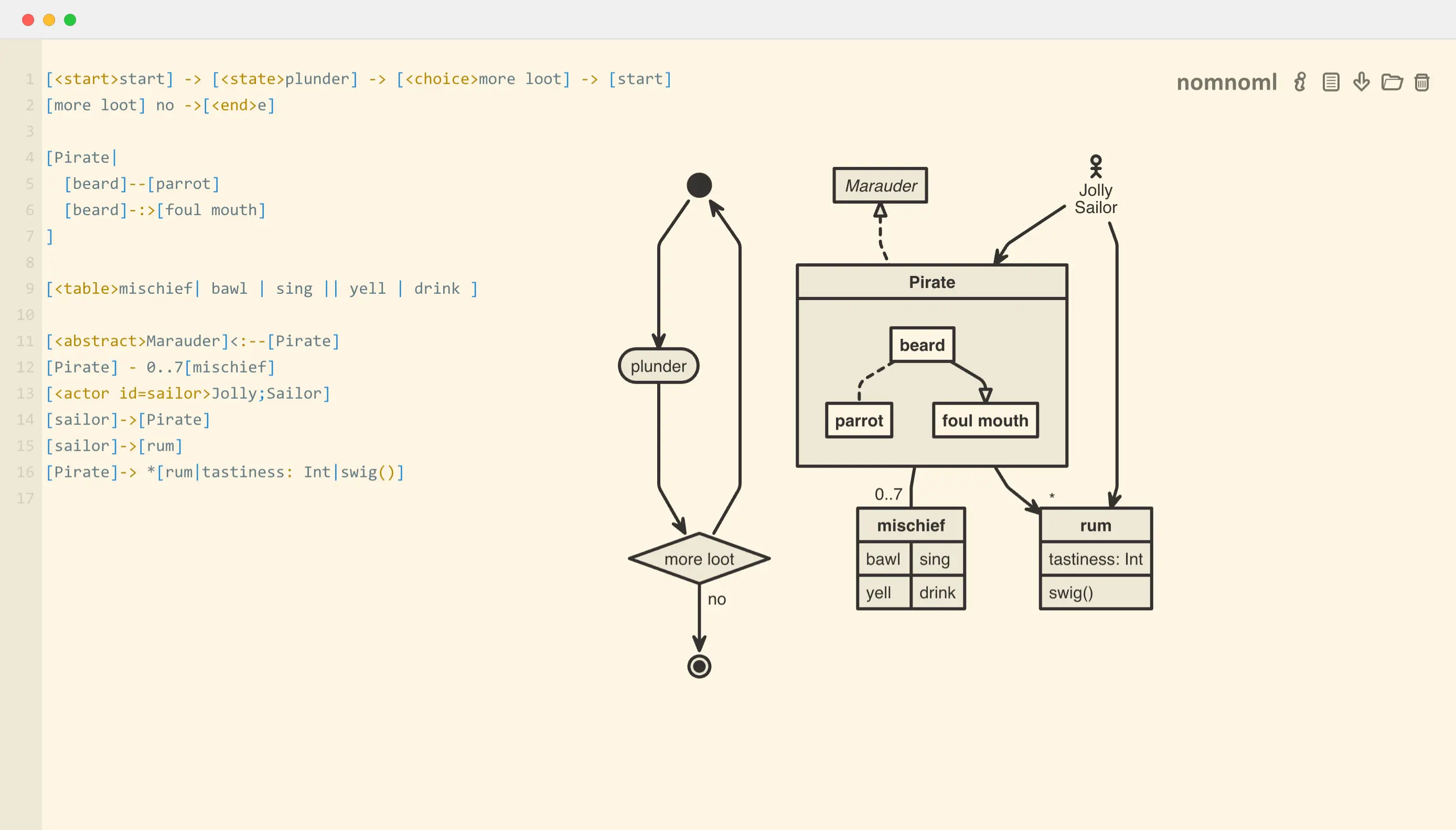This screenshot has width=1456, height=830.
Task: Click the parrot box inside Pirate
Action: [x=859, y=421]
